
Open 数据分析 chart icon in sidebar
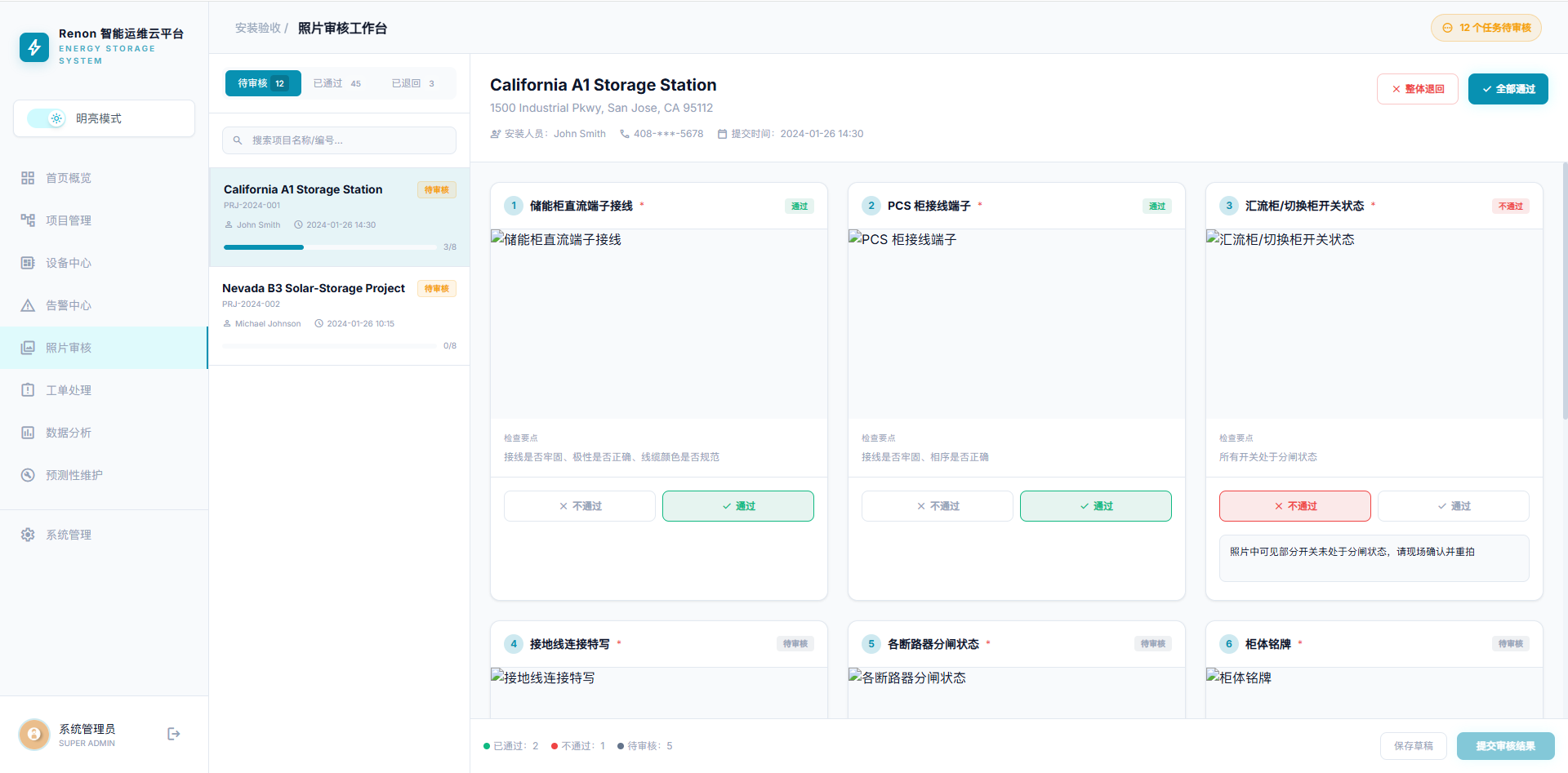pyautogui.click(x=28, y=433)
